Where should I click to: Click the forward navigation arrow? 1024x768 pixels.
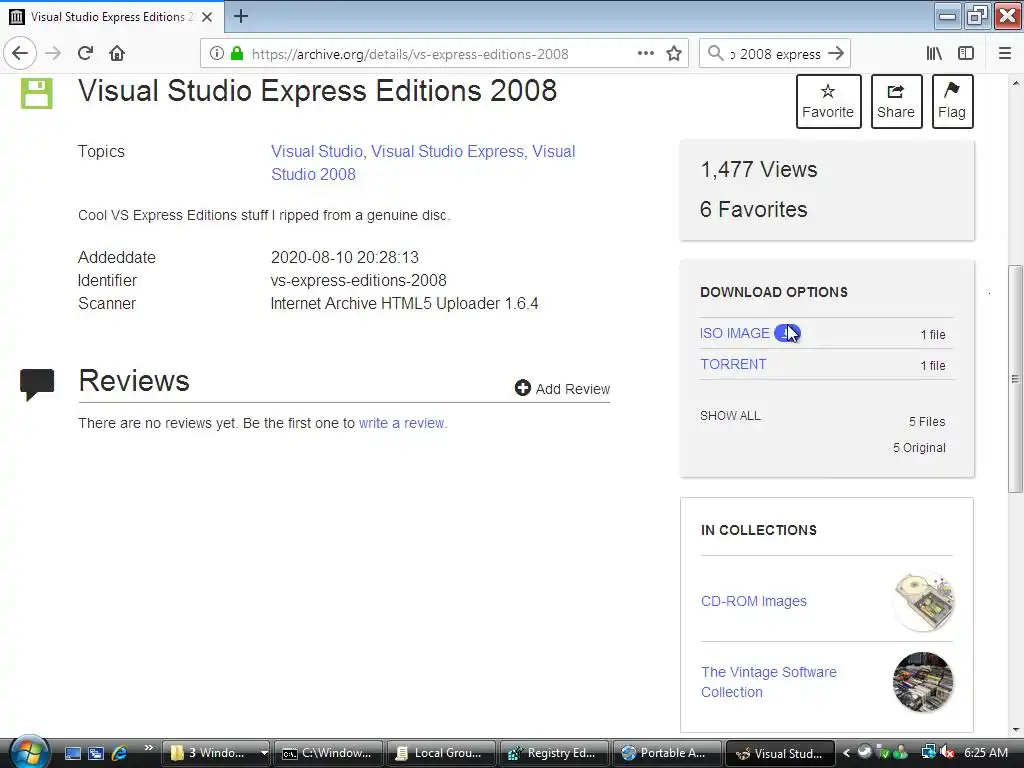click(x=54, y=54)
